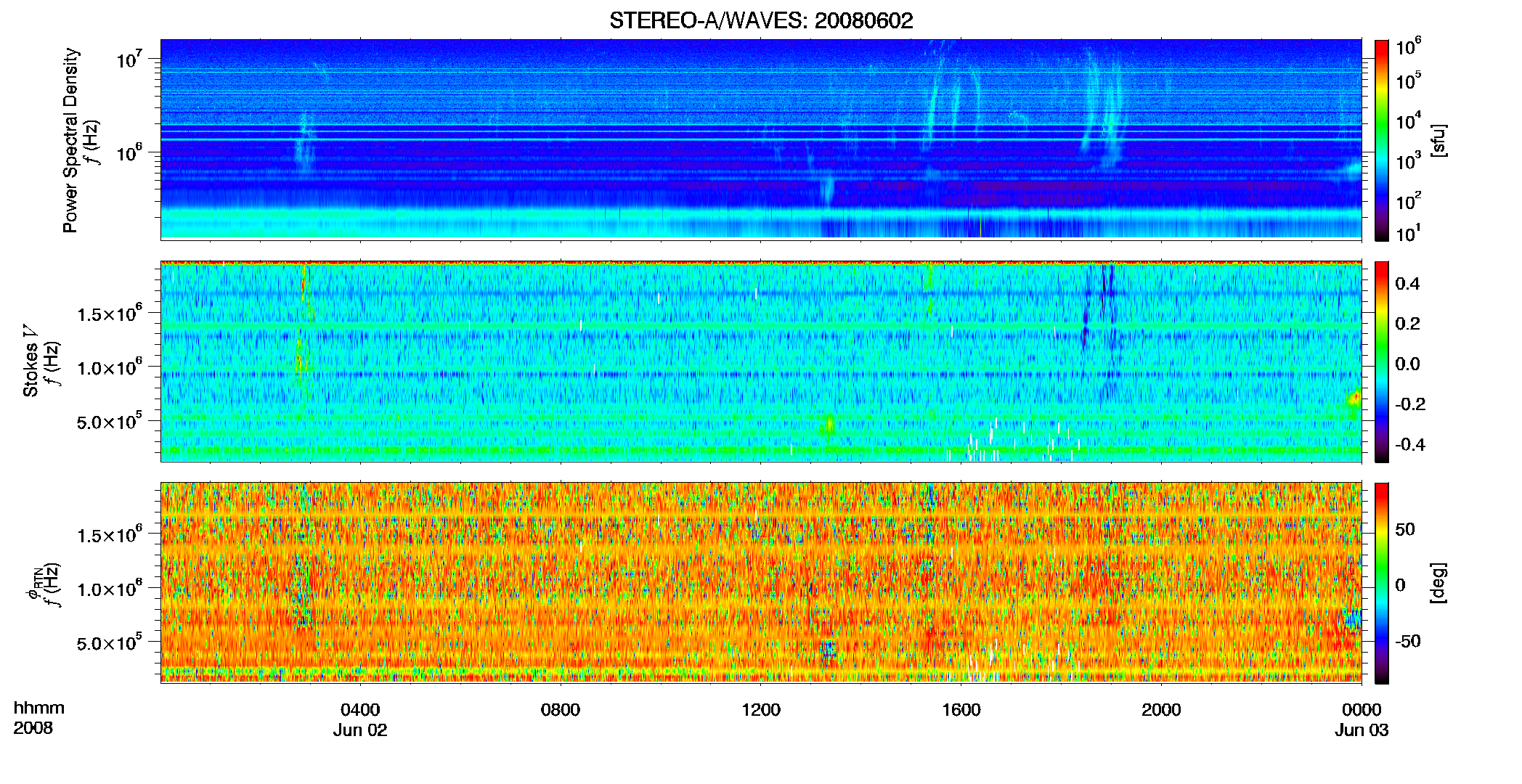Click the Stokes V colorbar
Viewport: 1522px width, 784px height.
click(1382, 362)
